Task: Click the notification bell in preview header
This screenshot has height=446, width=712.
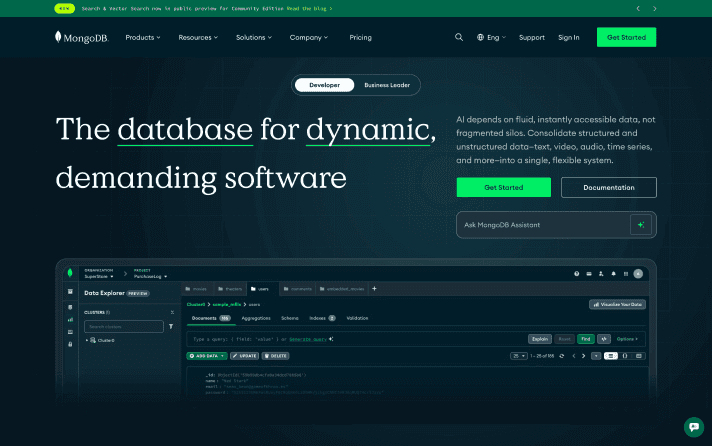Action: [x=613, y=274]
